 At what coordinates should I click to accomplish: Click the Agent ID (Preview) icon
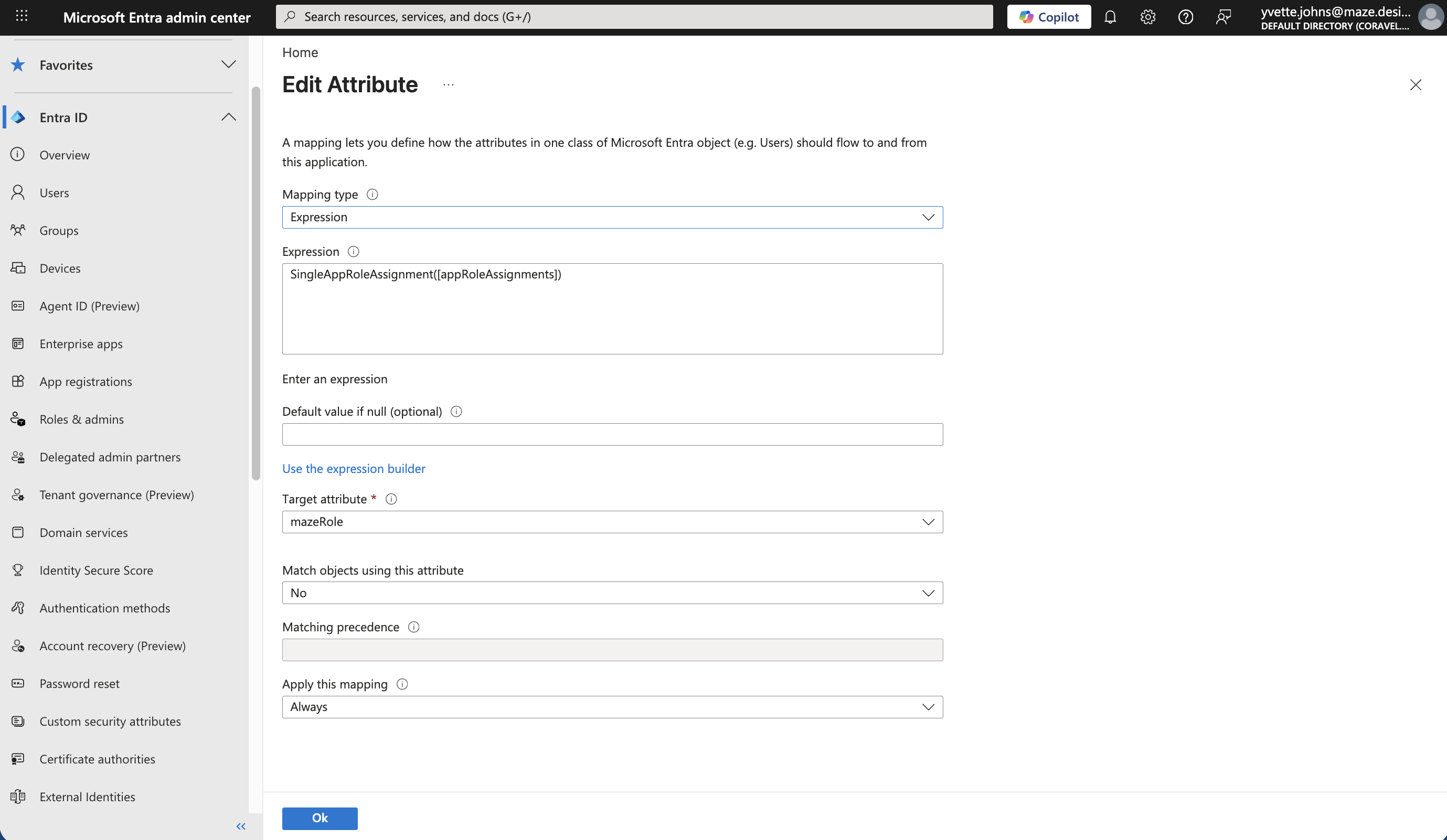click(18, 306)
